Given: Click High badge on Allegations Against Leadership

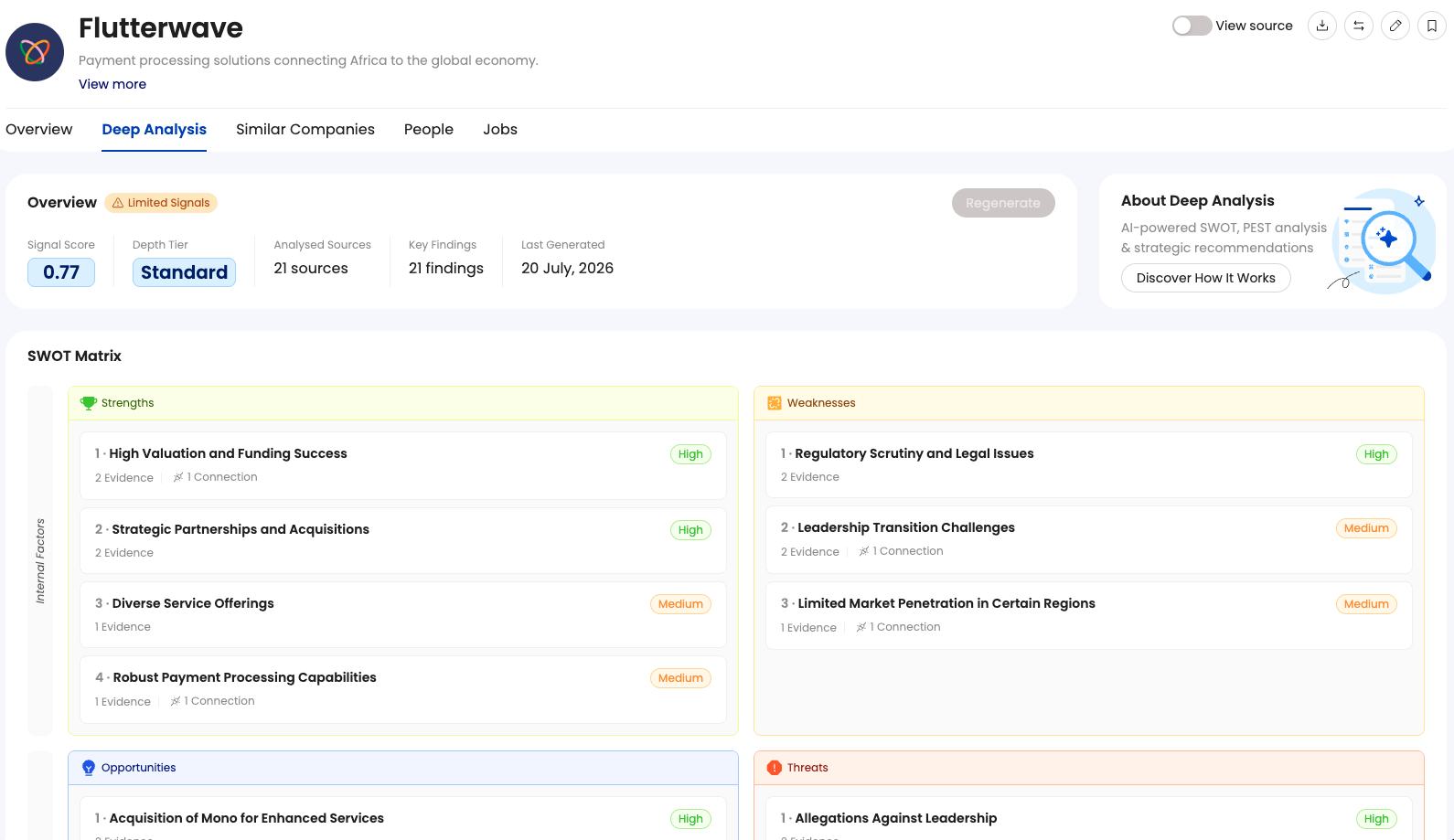Looking at the screenshot, I should coord(1376,819).
